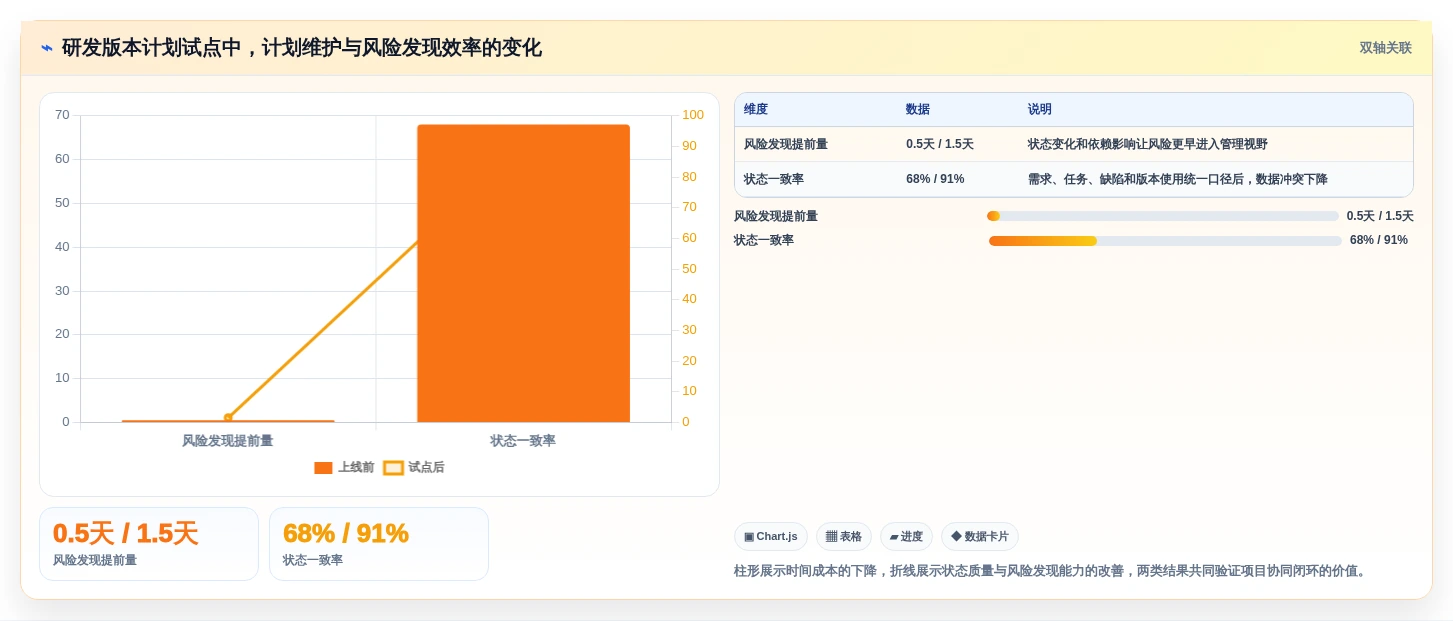The image size is (1453, 621).
Task: Toggle the 上线前 legend swatch
Action: [323, 468]
